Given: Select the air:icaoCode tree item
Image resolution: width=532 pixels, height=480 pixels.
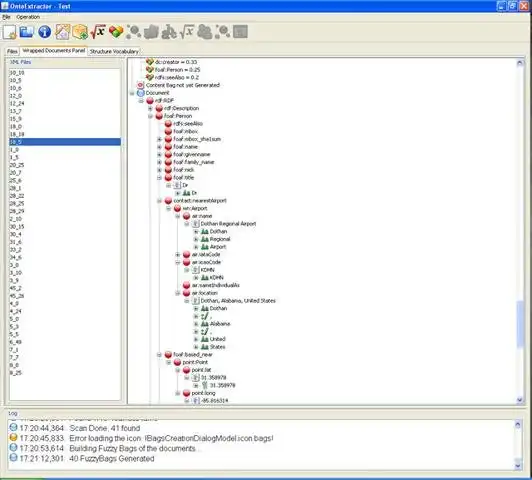Looking at the screenshot, I should click(x=206, y=262).
